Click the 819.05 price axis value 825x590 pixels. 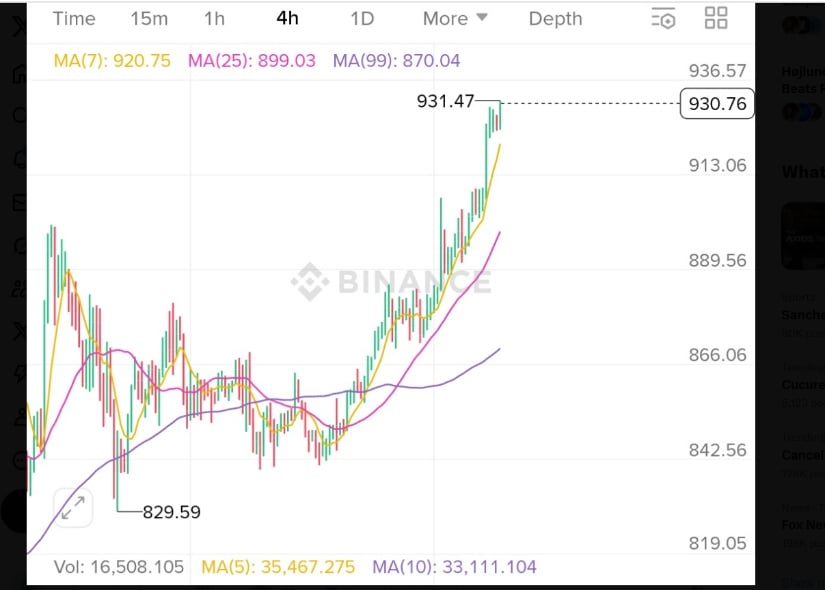(x=717, y=543)
